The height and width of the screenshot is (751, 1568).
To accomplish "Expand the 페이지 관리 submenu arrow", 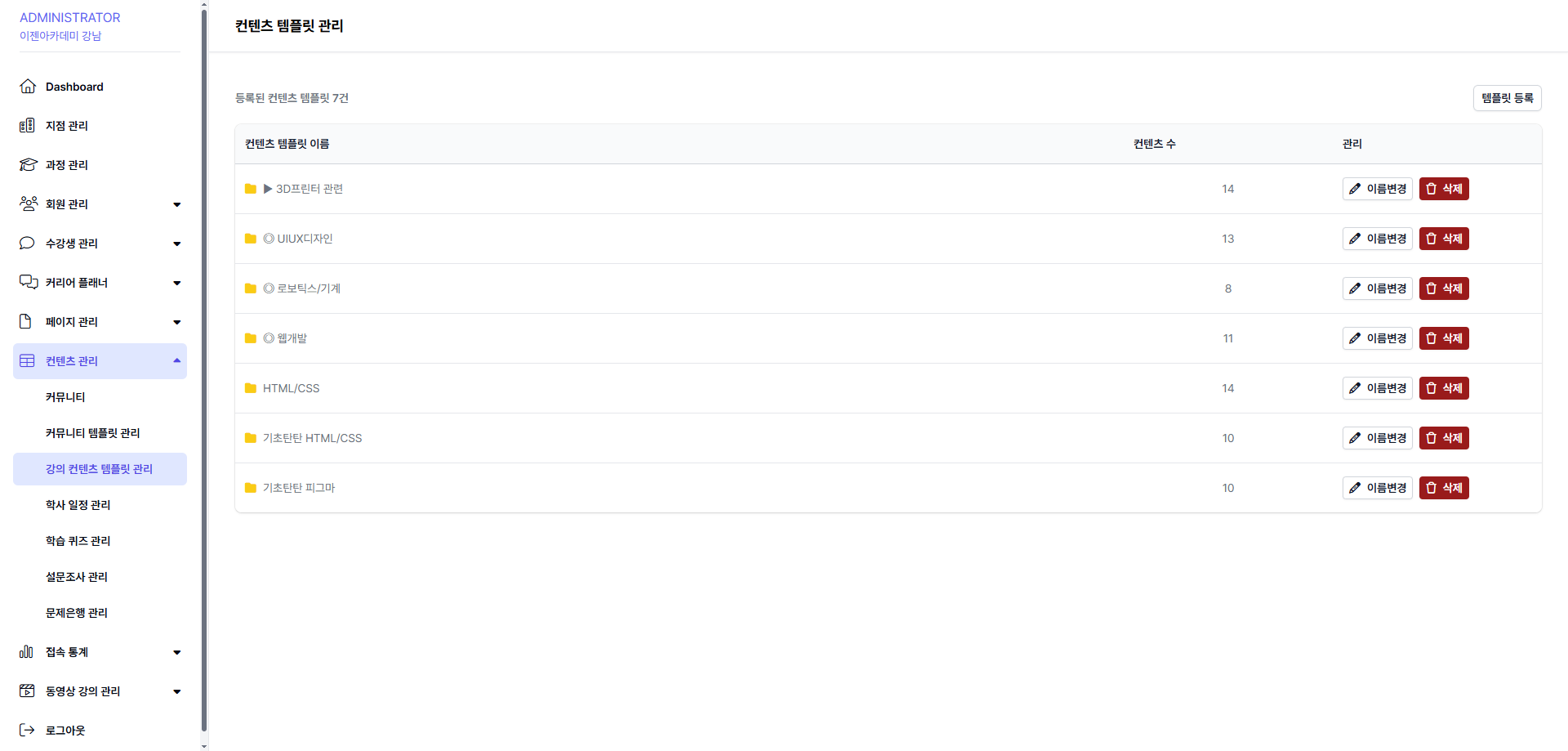I will [x=176, y=322].
